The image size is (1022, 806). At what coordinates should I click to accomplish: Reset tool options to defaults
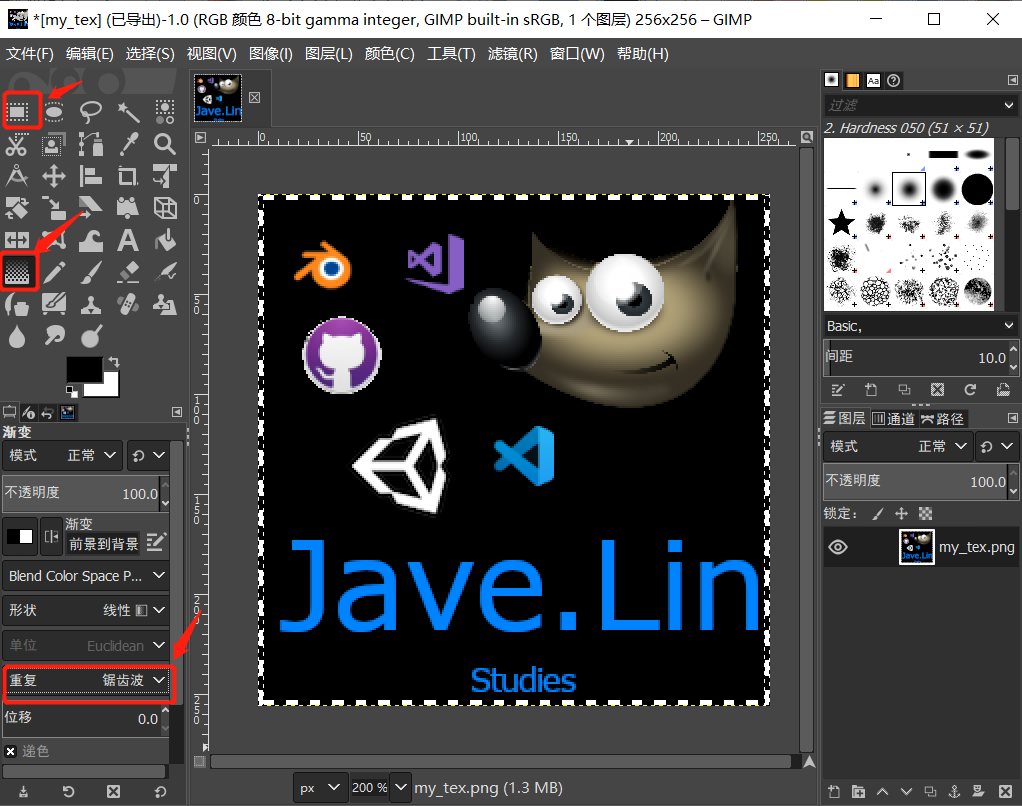click(160, 792)
